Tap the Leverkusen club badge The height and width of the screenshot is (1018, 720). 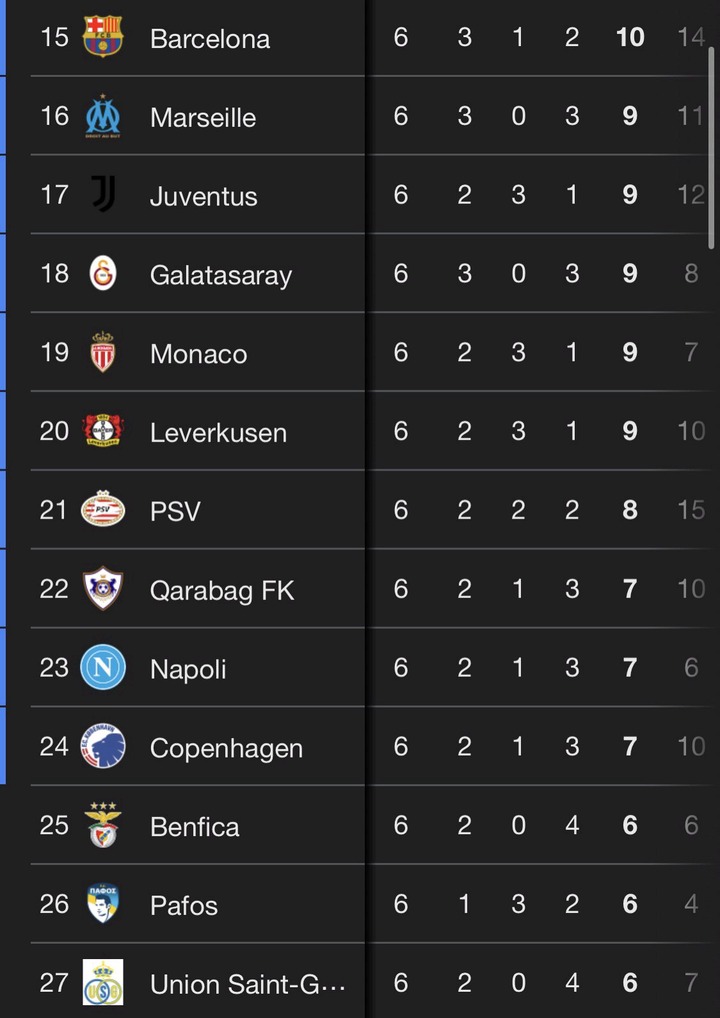pos(103,431)
